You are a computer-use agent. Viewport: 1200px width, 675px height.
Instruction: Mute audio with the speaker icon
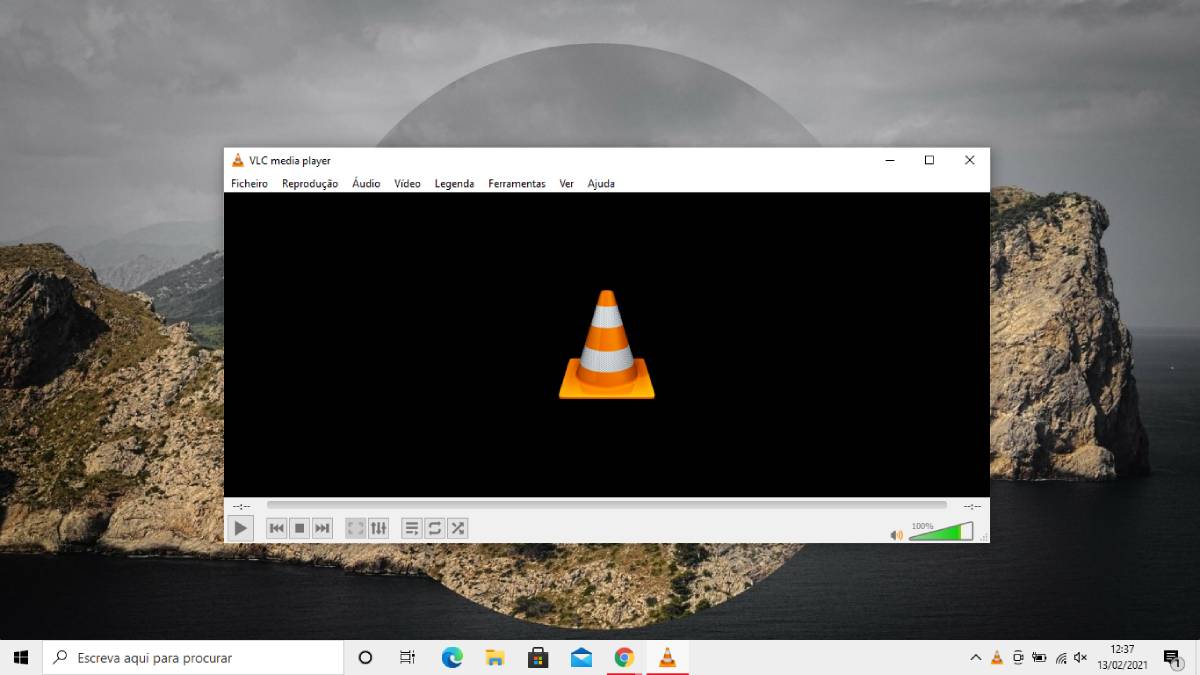pos(897,533)
